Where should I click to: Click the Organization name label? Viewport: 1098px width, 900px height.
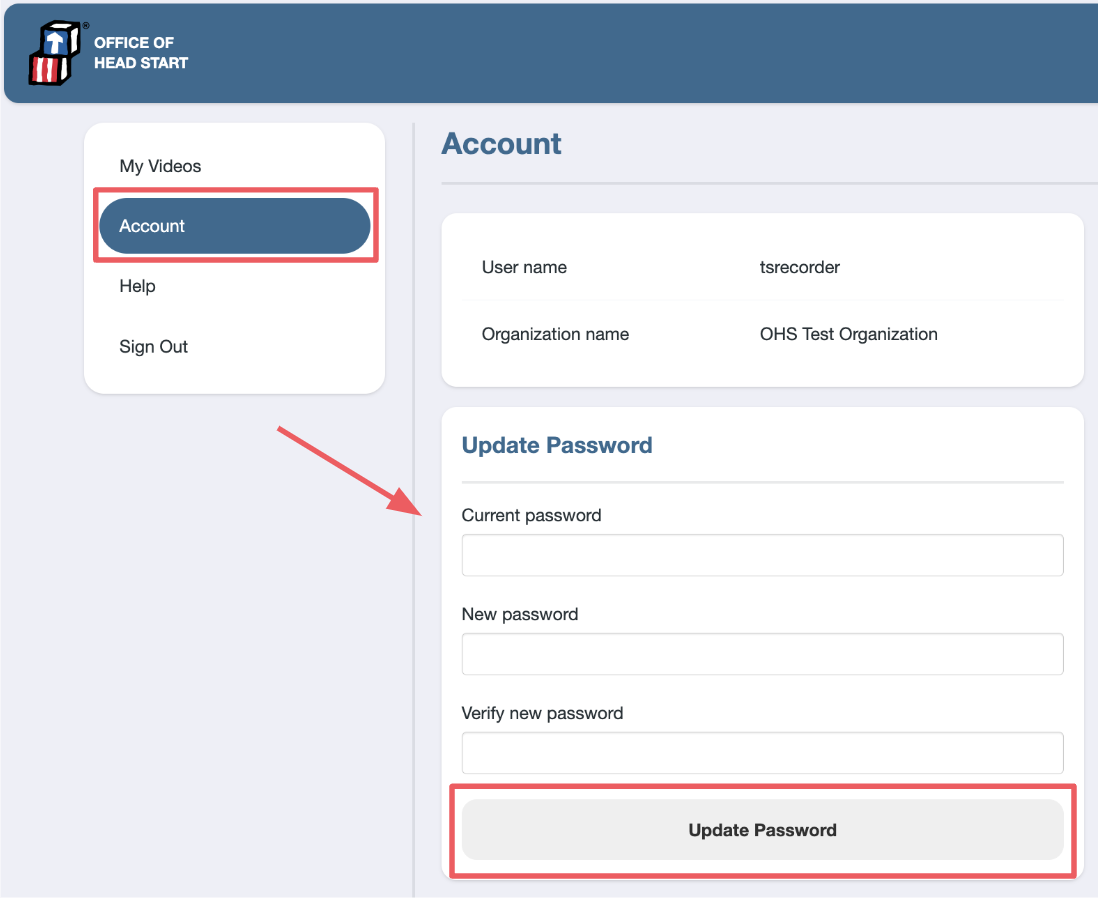[x=555, y=334]
